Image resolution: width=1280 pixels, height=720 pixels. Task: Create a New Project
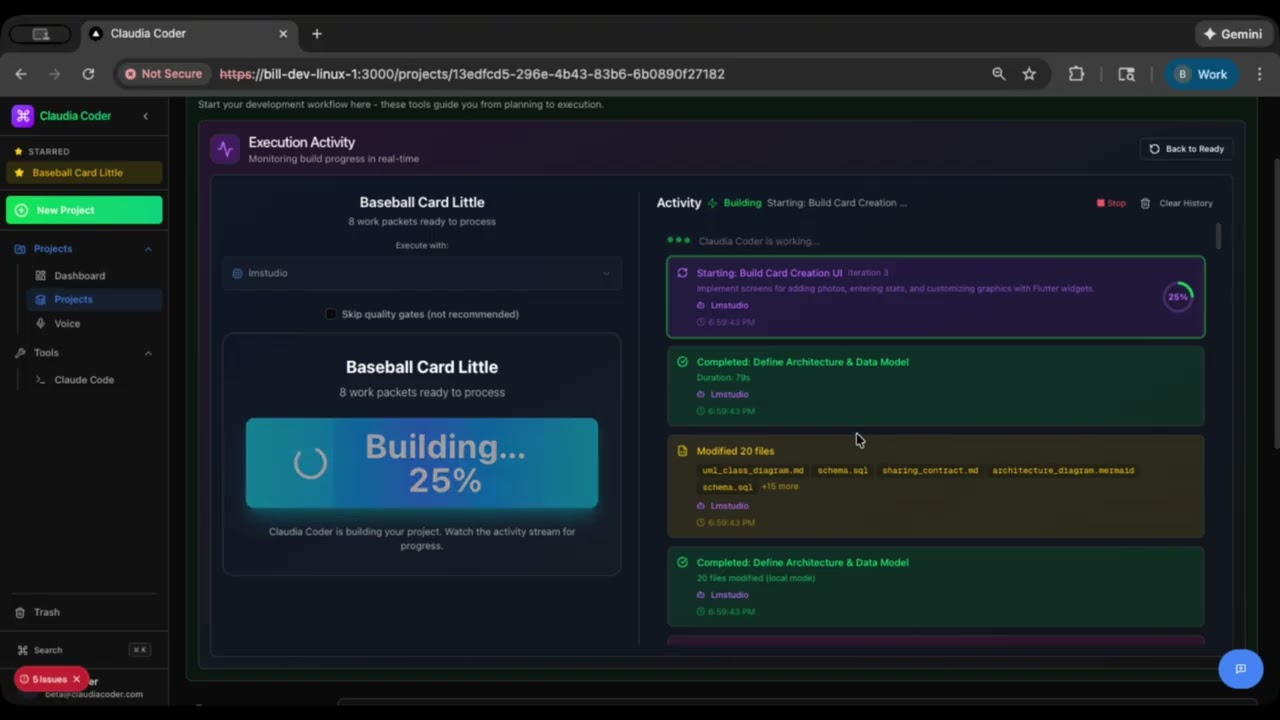tap(84, 210)
